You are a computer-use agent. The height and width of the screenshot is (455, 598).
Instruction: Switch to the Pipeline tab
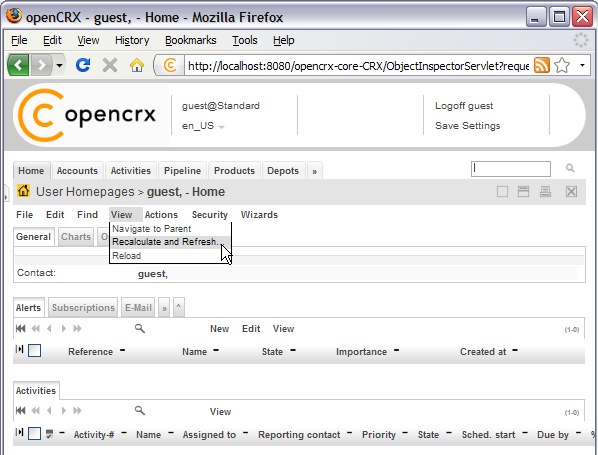tap(182, 170)
